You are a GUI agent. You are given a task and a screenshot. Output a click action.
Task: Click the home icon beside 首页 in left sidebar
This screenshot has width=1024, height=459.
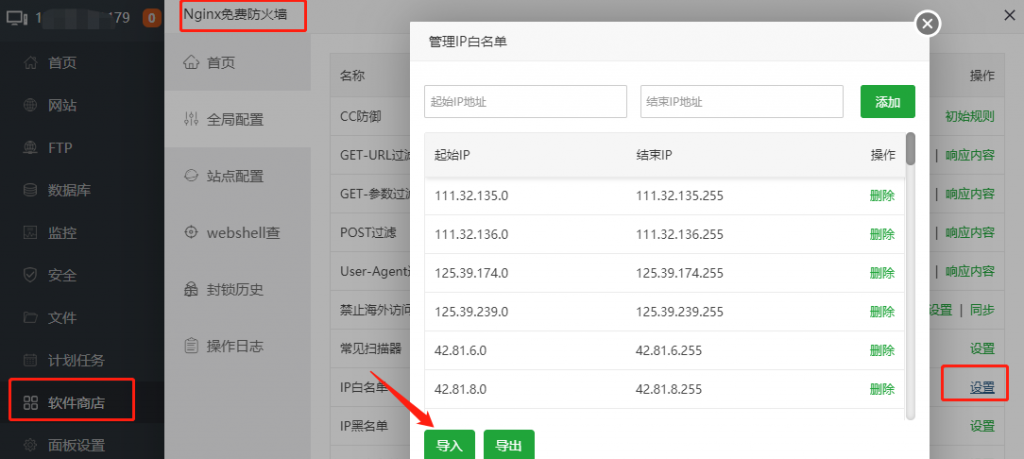tap(30, 63)
